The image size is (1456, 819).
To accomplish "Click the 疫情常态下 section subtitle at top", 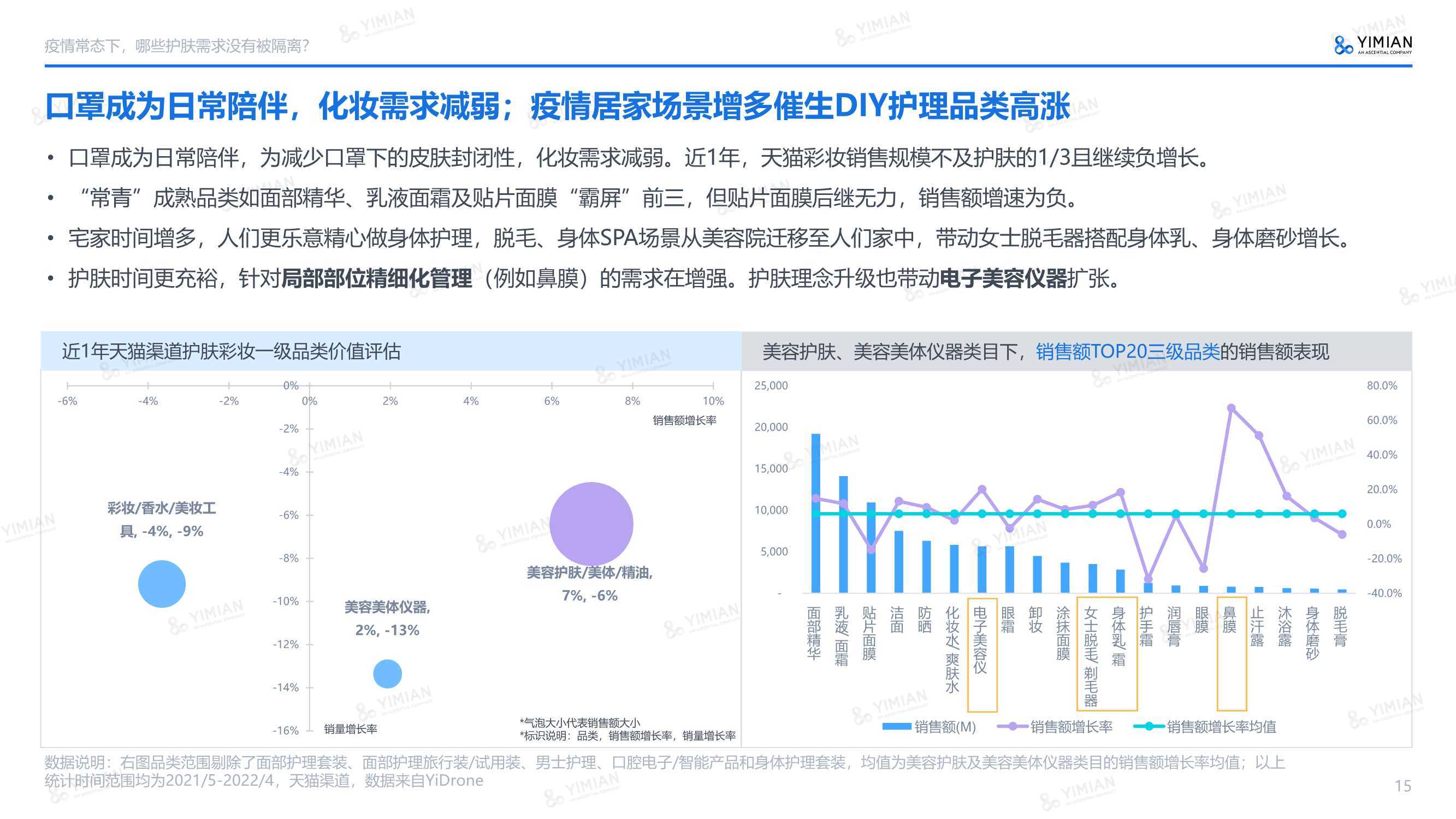I will click(177, 46).
